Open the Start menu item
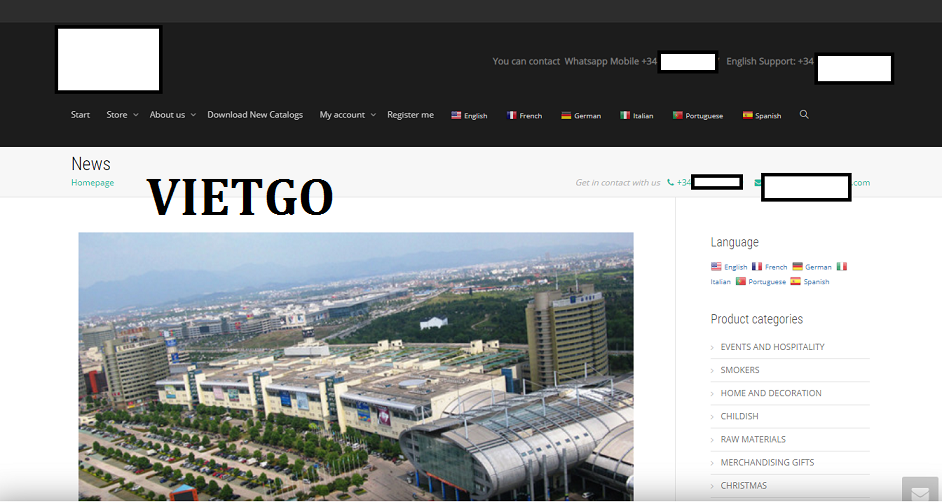Viewport: 942px width, 504px height. 81,115
